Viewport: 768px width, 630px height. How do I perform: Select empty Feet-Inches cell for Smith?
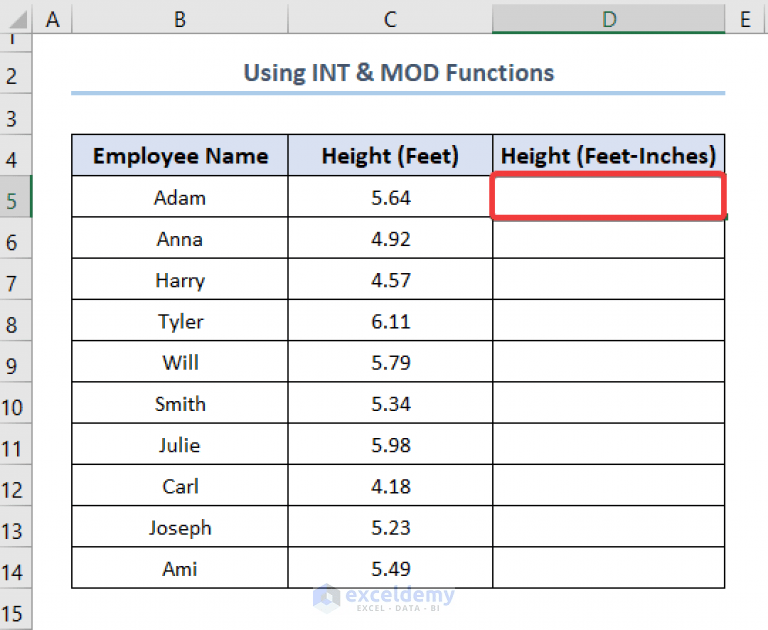[x=608, y=403]
